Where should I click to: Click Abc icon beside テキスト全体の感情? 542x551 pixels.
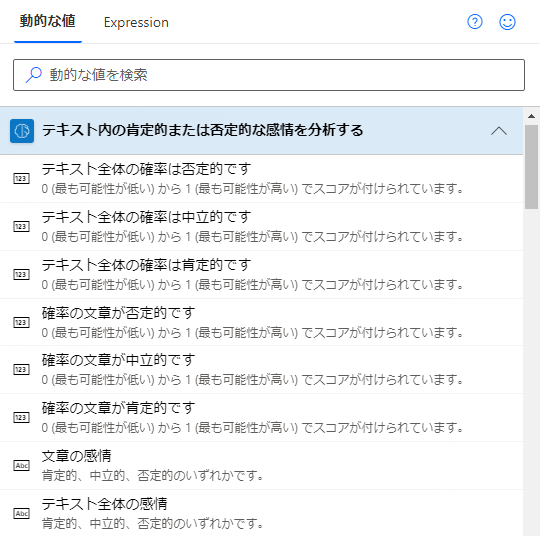point(21,513)
